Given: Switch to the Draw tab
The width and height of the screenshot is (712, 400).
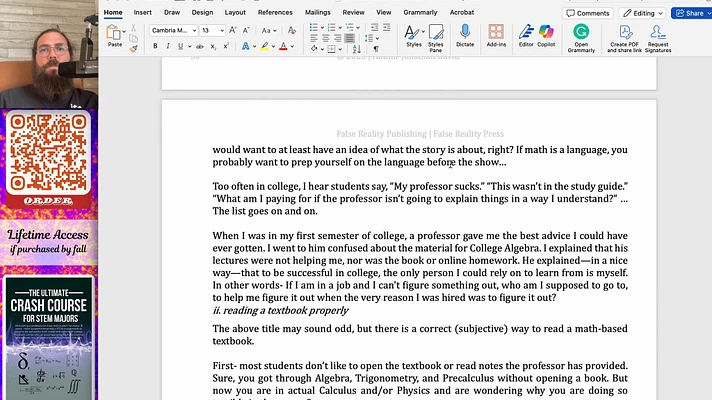Looking at the screenshot, I should (172, 12).
